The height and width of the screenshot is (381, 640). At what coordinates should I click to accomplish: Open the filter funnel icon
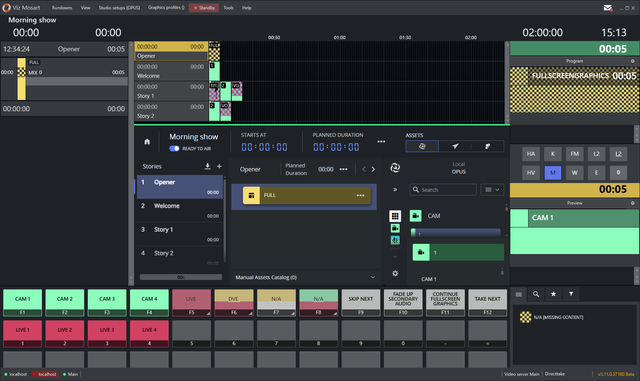point(571,294)
